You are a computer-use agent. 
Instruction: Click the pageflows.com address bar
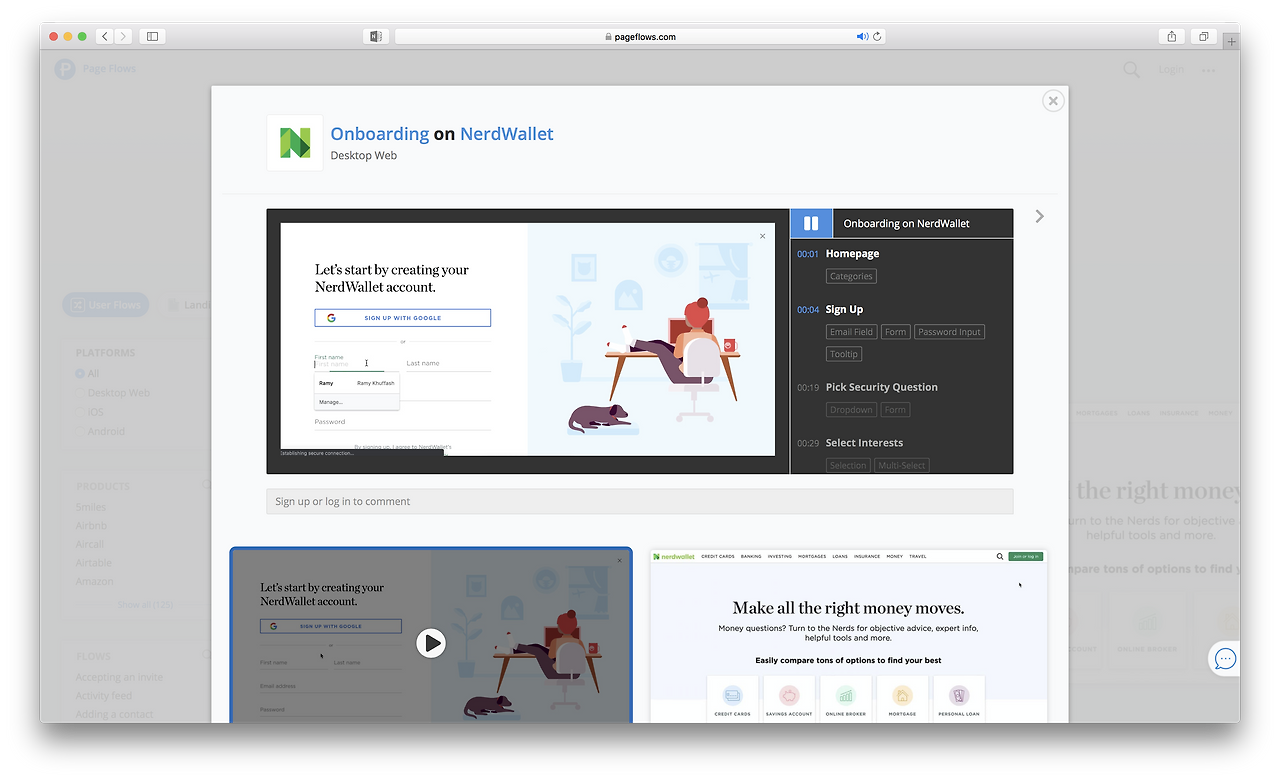640,36
